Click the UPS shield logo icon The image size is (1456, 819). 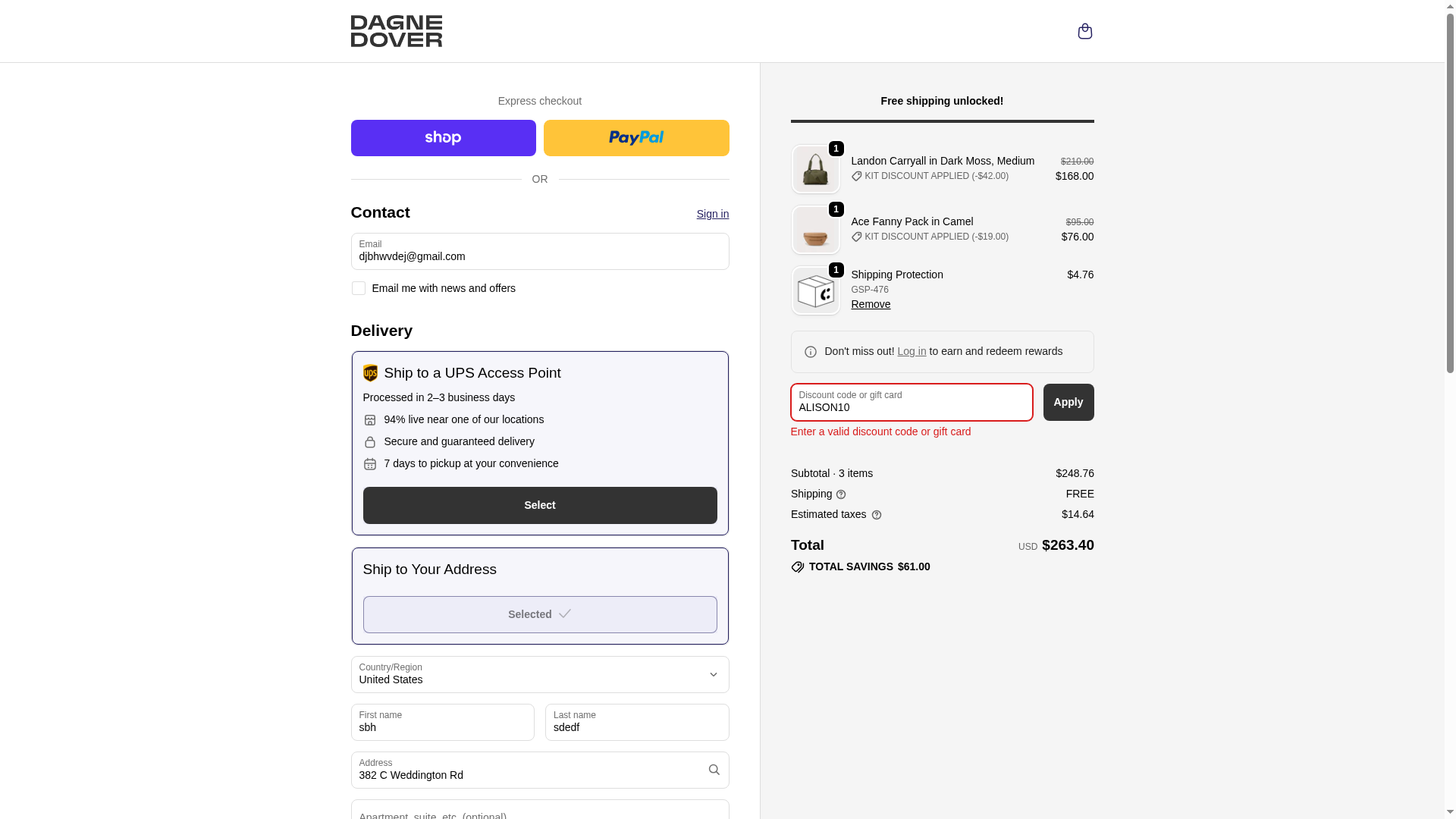click(x=370, y=373)
